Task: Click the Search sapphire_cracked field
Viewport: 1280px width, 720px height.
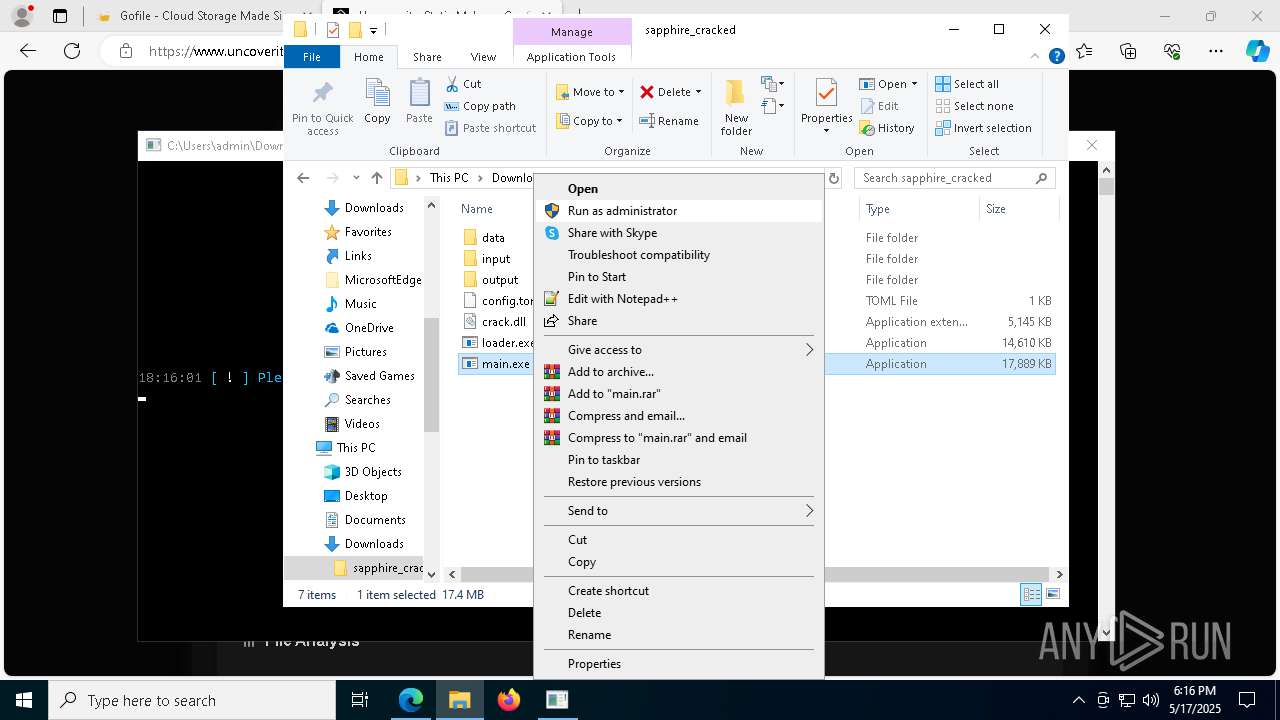Action: (x=955, y=178)
